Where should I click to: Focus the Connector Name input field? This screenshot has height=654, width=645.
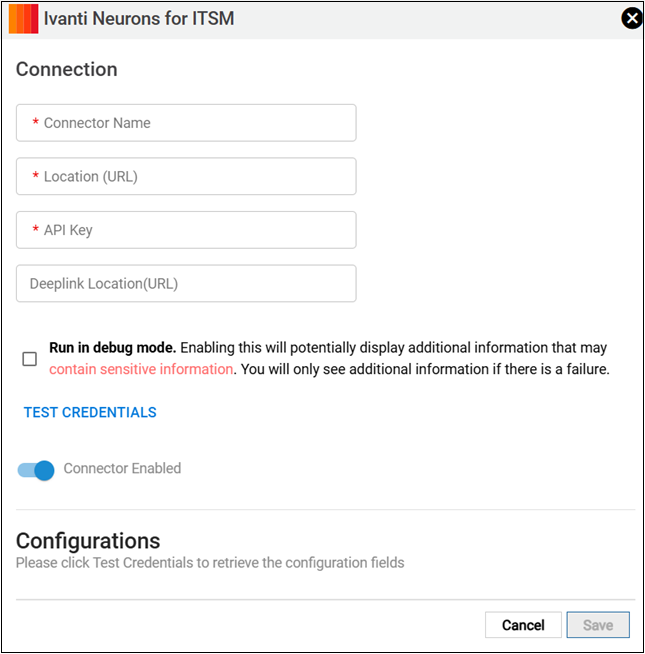pos(186,123)
